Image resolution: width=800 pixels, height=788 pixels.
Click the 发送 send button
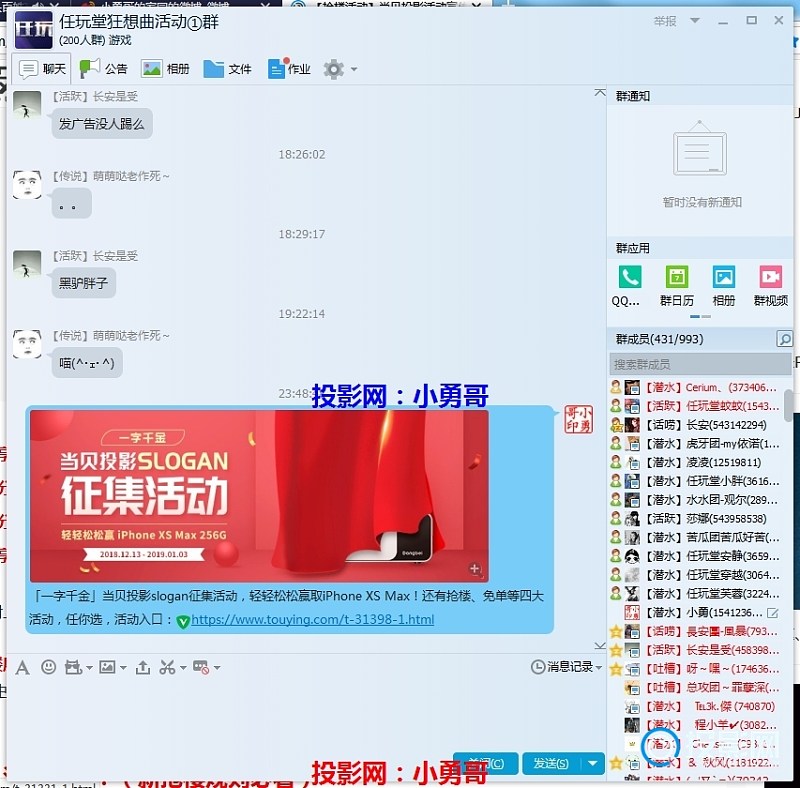(x=551, y=764)
